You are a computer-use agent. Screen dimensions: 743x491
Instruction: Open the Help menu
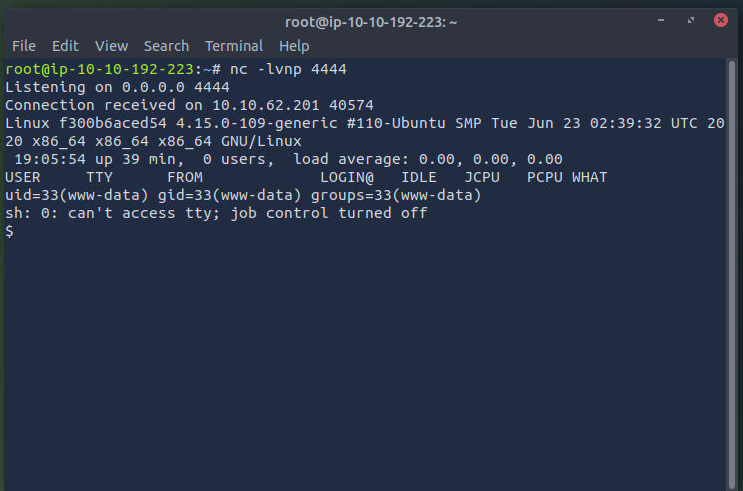tap(294, 46)
